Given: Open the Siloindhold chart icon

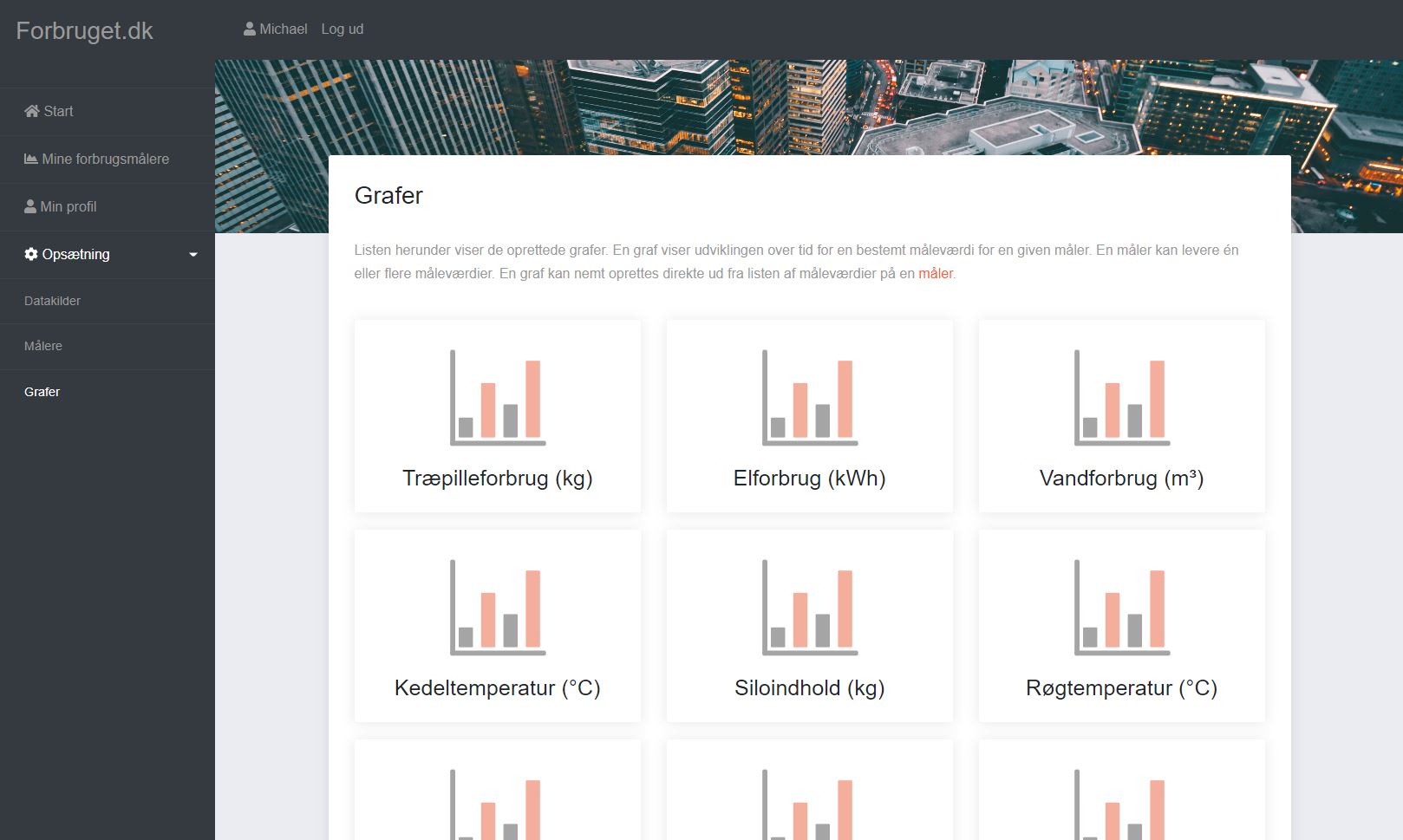Looking at the screenshot, I should [809, 608].
